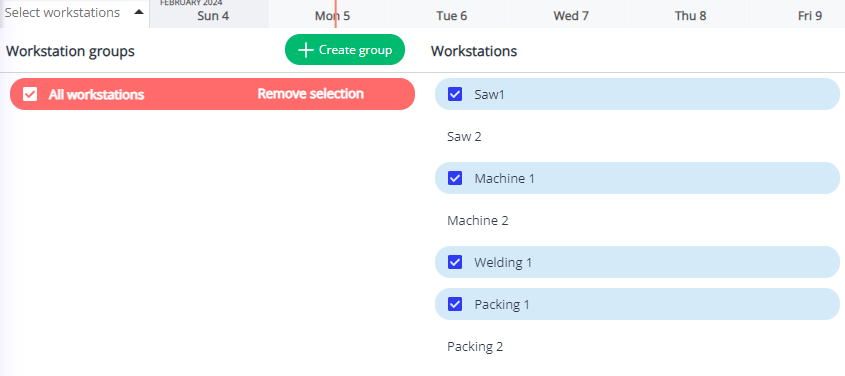Click the Mon 5 date header
Viewport: 845px width, 376px height.
pos(333,16)
